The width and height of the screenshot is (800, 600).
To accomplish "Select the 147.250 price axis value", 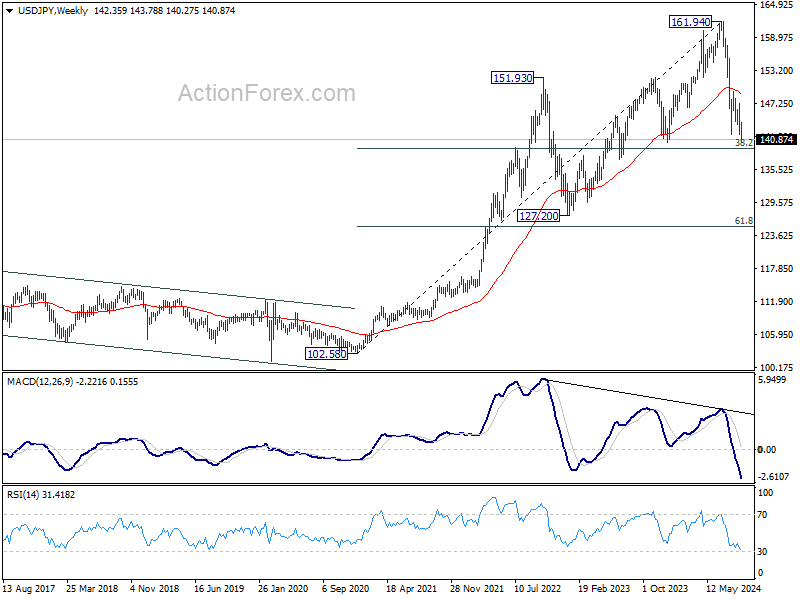I will pos(777,104).
